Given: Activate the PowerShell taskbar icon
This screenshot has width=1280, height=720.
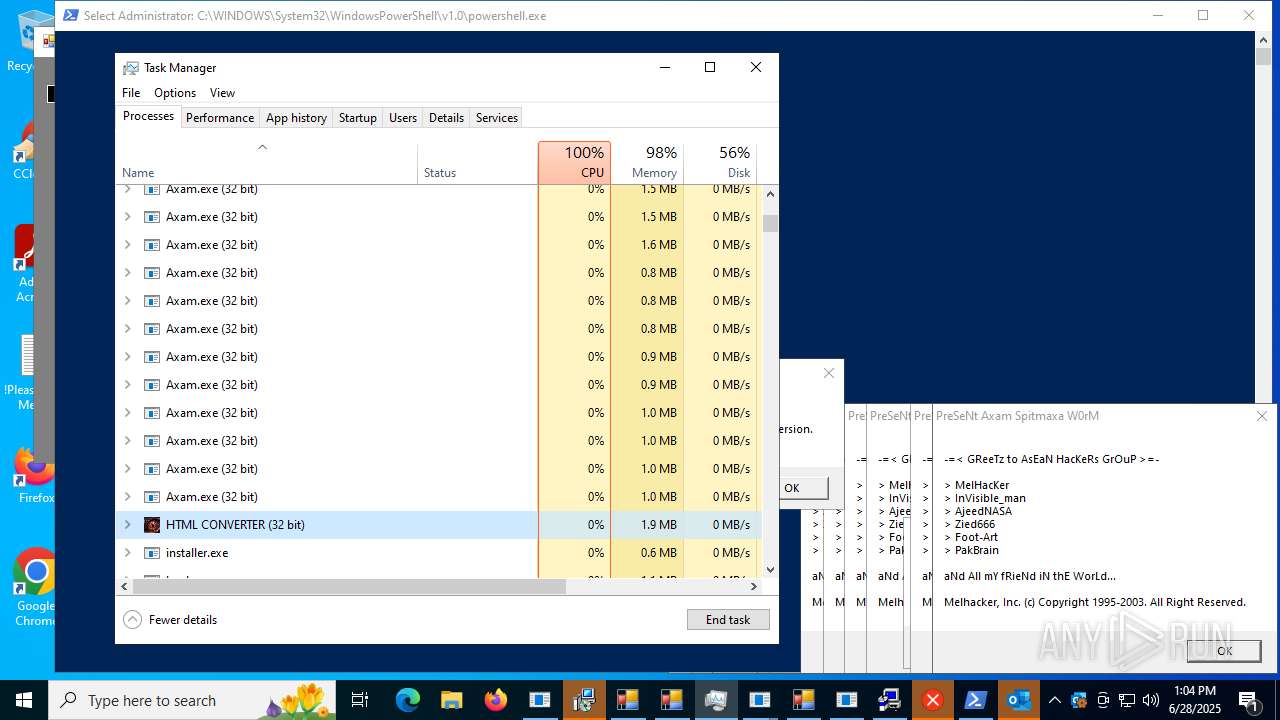Looking at the screenshot, I should (x=976, y=700).
